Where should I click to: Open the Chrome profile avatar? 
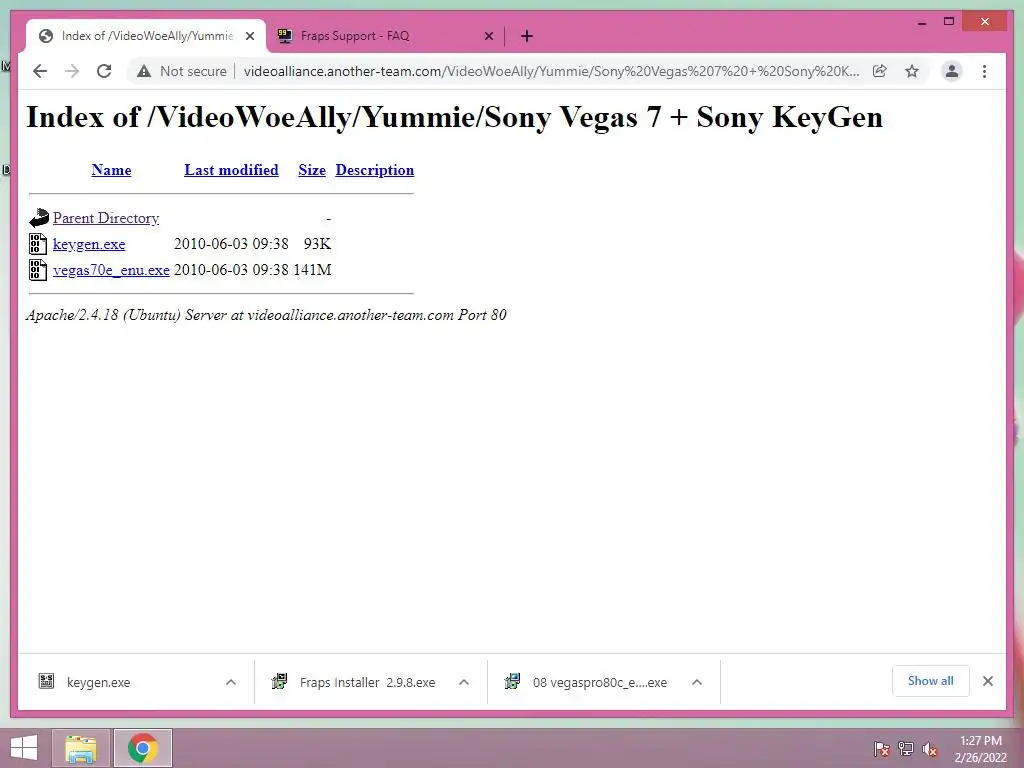pos(952,71)
